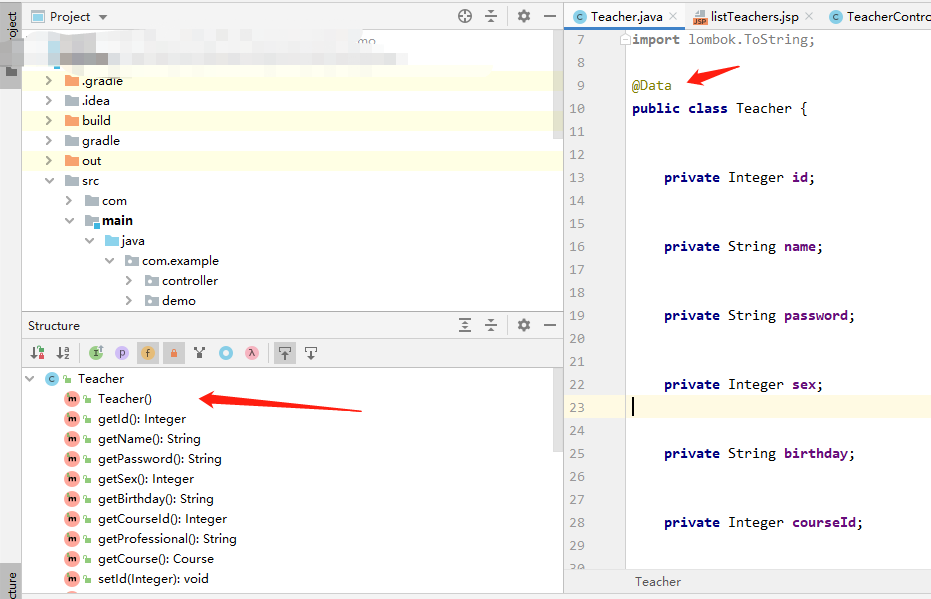Select the controller package in Project tree

pyautogui.click(x=190, y=280)
